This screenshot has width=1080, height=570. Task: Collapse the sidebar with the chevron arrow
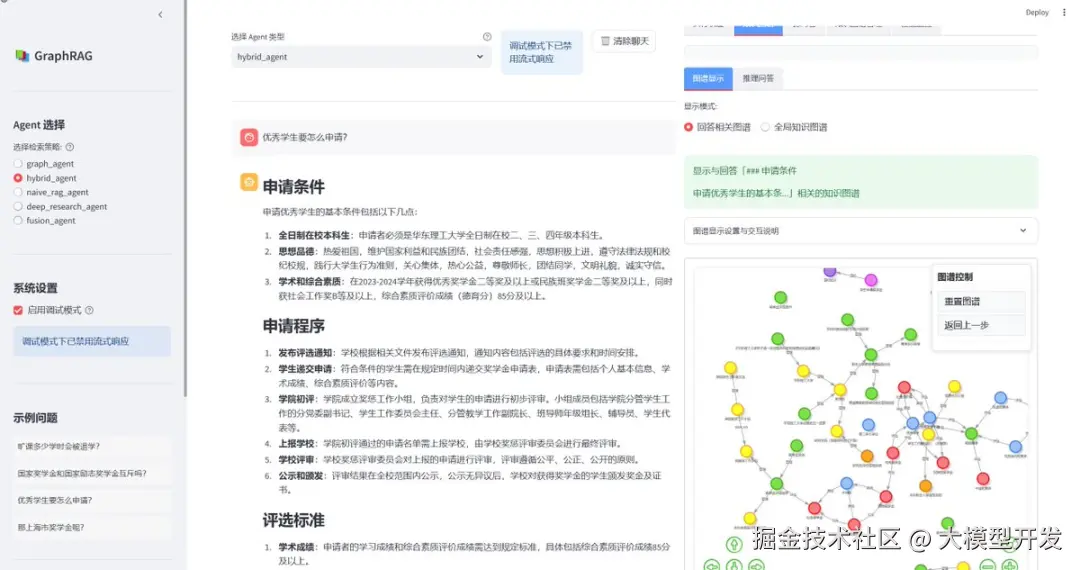pyautogui.click(x=160, y=14)
